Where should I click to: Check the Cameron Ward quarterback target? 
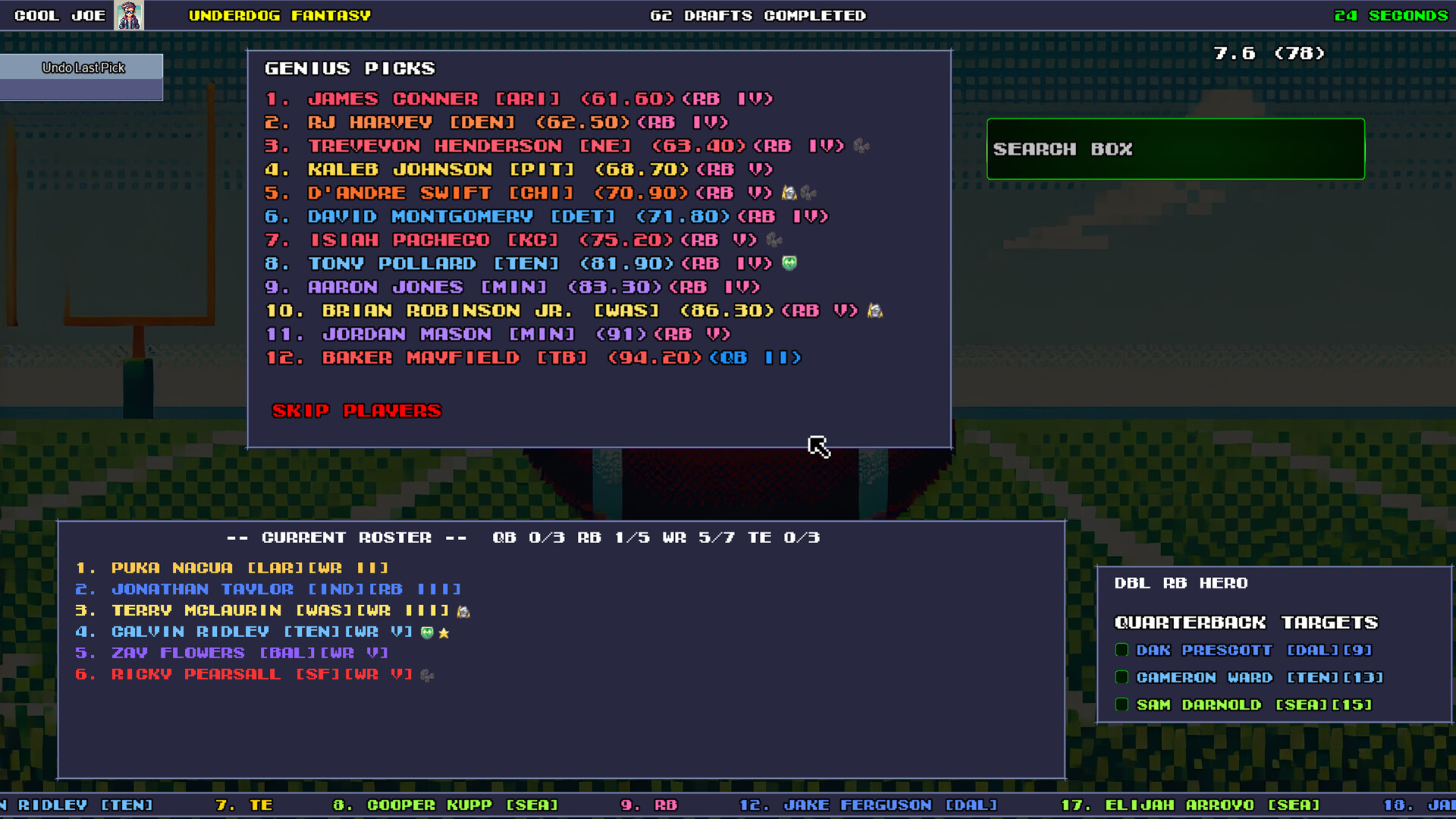pyautogui.click(x=1122, y=677)
